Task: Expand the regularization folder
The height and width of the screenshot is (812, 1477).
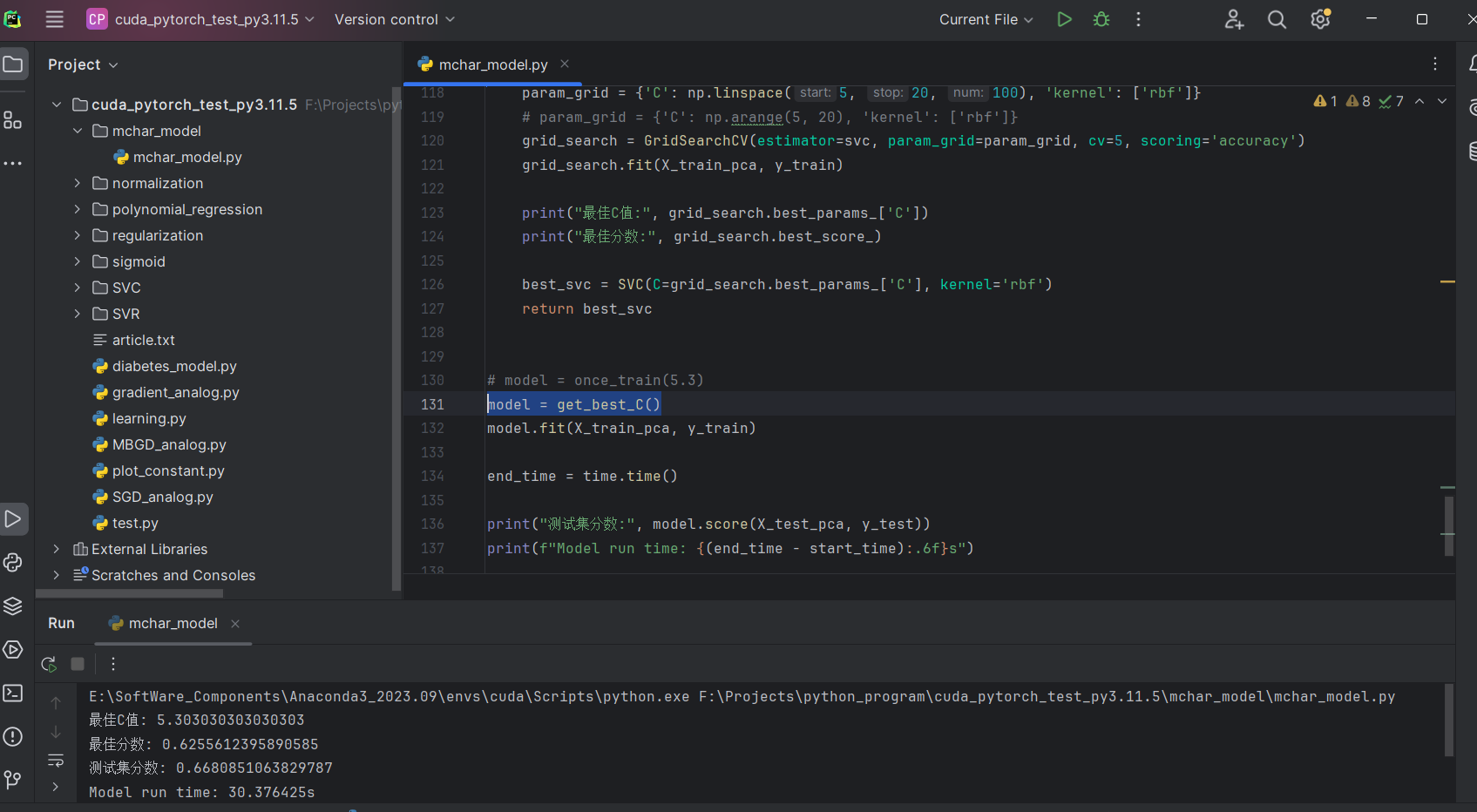Action: pos(78,235)
